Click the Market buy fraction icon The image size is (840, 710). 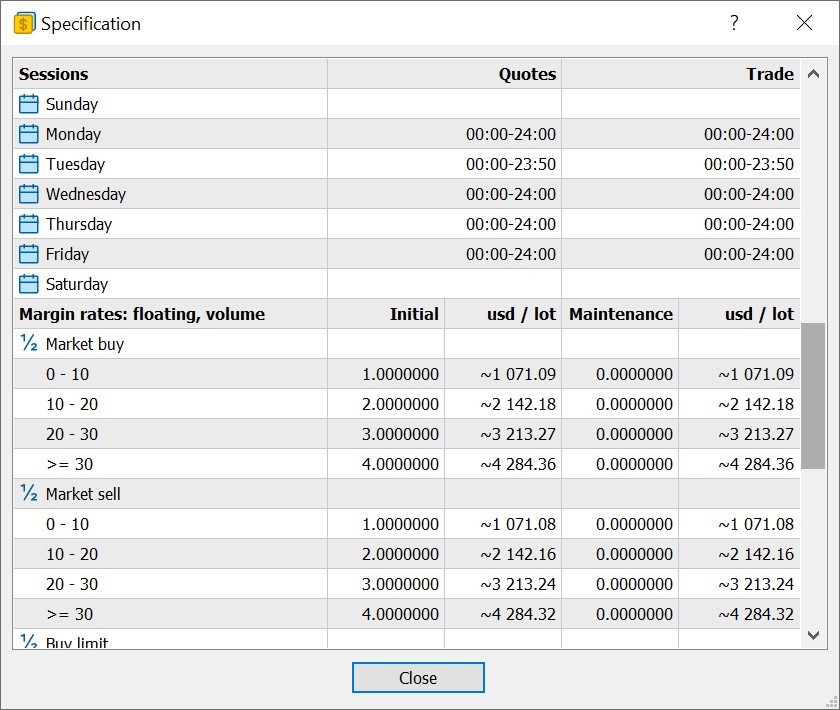point(29,344)
